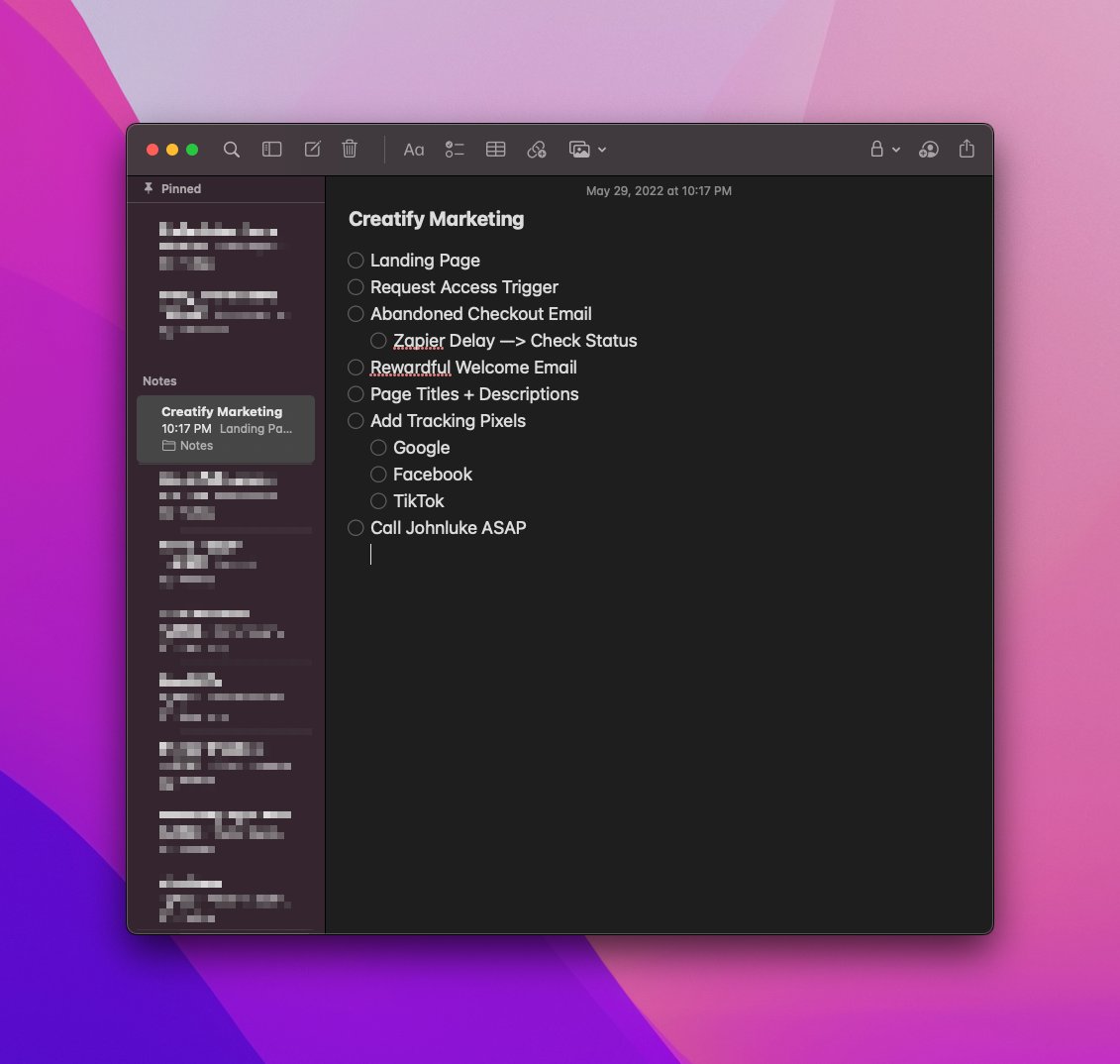
Task: Click the Notes section header in sidebar
Action: point(159,380)
